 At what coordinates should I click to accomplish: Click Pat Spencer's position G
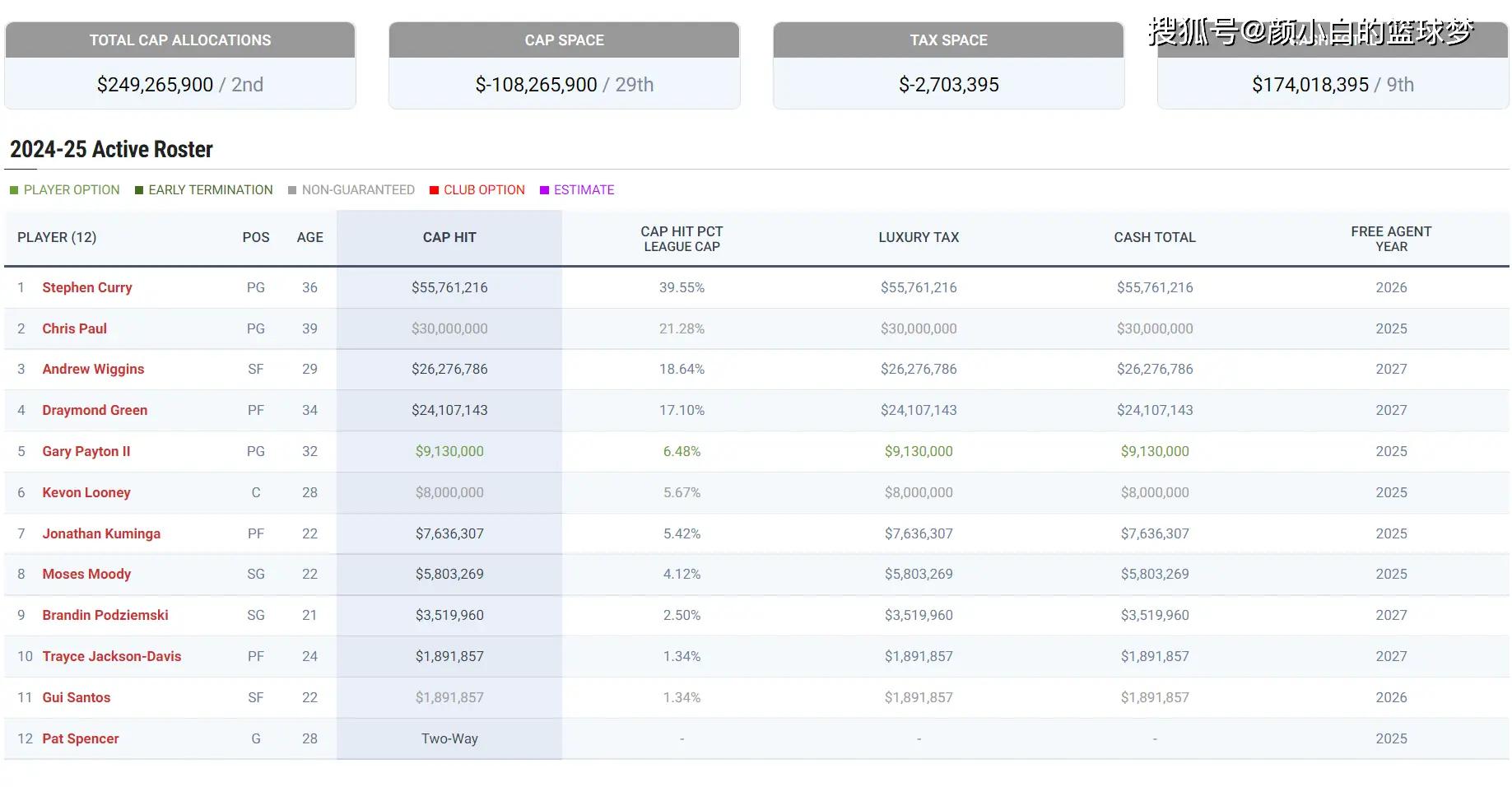[256, 738]
